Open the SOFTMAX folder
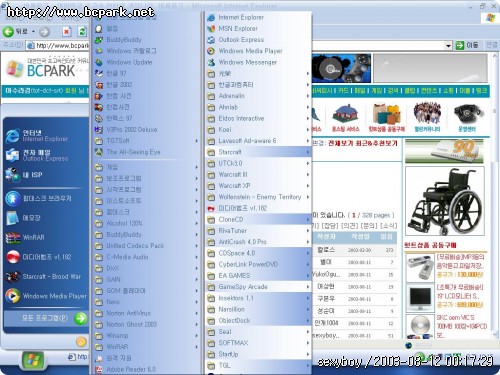This screenshot has width=500, height=375. (x=258, y=343)
